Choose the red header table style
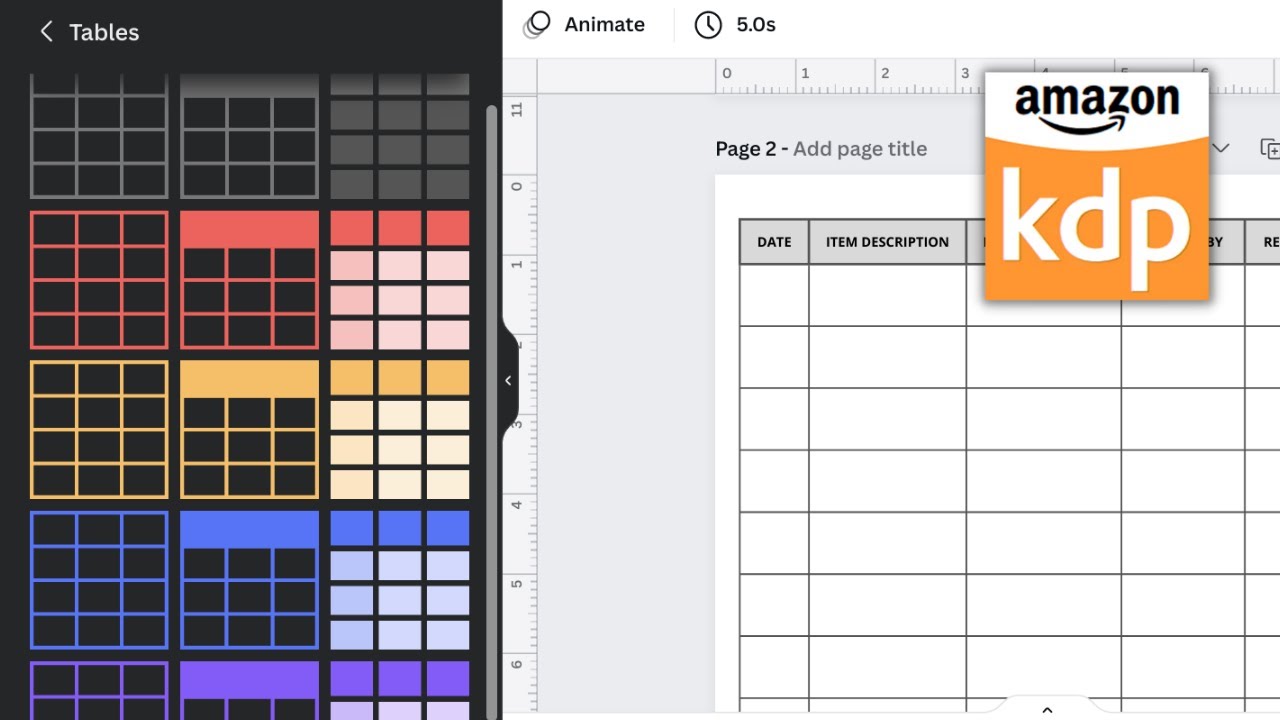Screen dimensions: 1280x720 pyautogui.click(x=249, y=280)
